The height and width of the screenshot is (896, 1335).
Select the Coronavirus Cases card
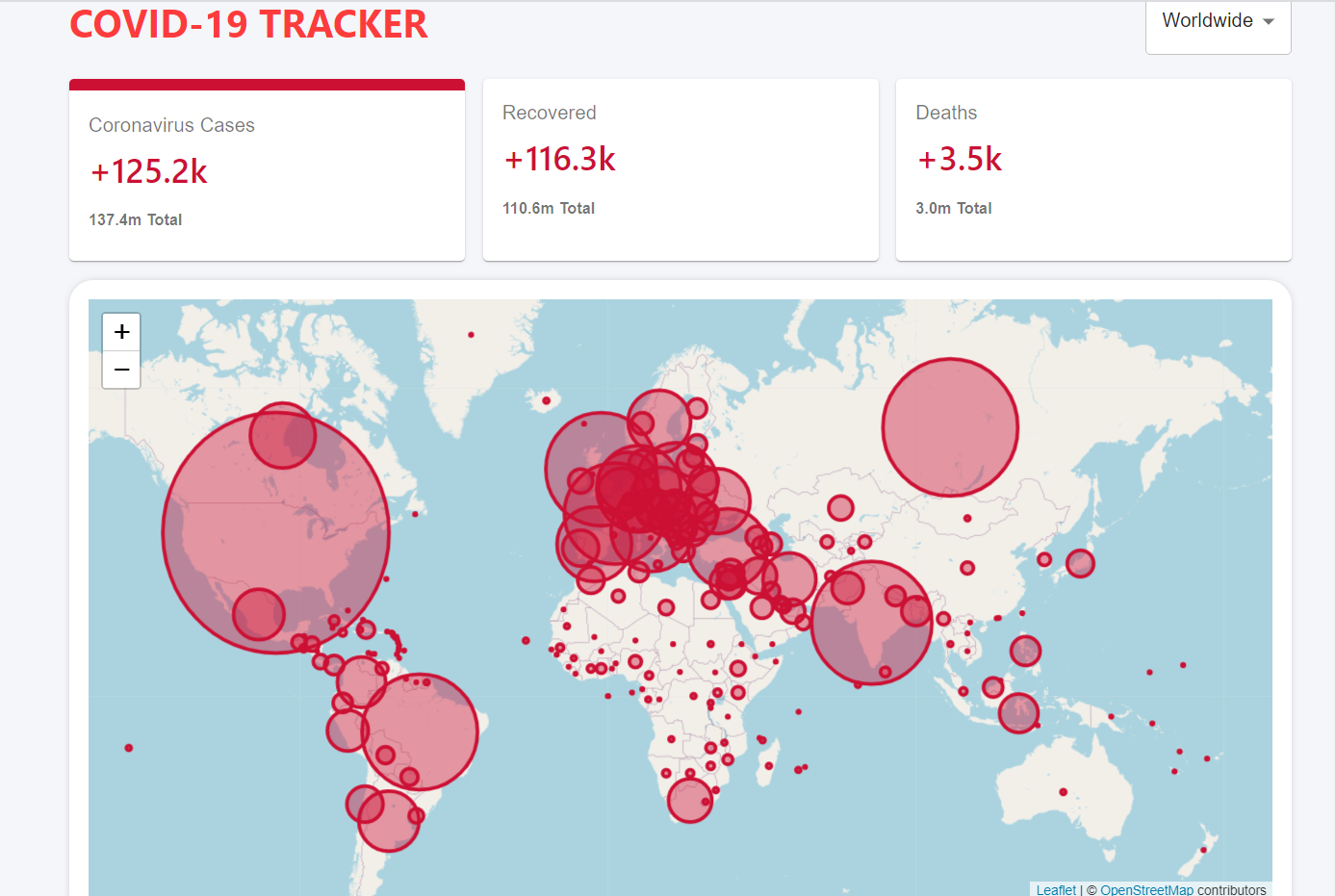click(x=267, y=170)
